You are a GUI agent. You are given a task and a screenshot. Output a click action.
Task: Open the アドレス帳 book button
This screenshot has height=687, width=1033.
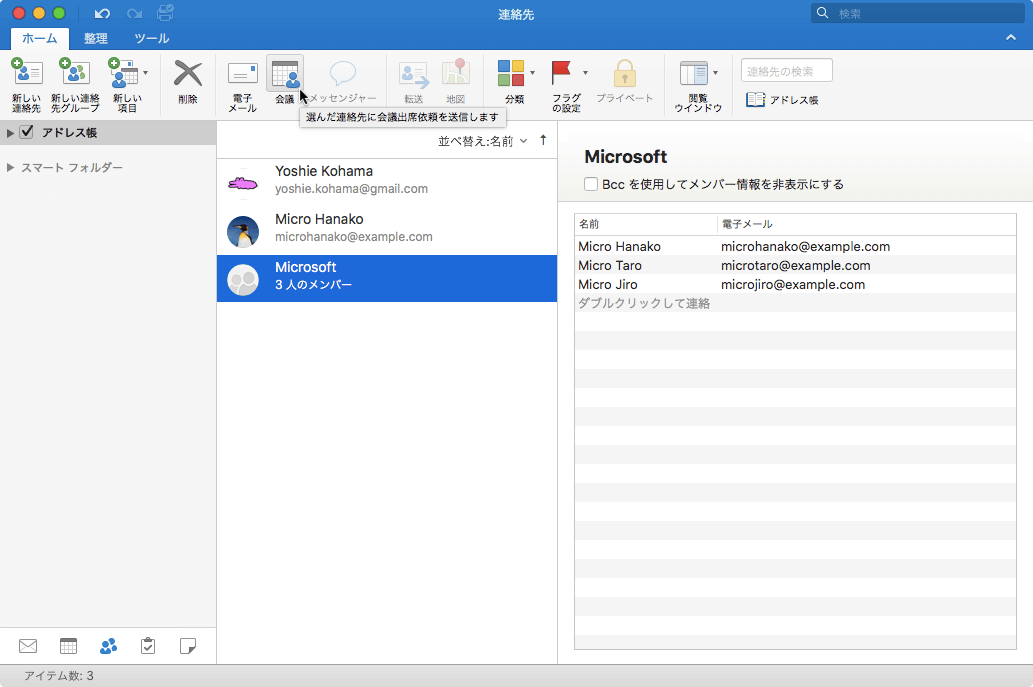pos(782,99)
